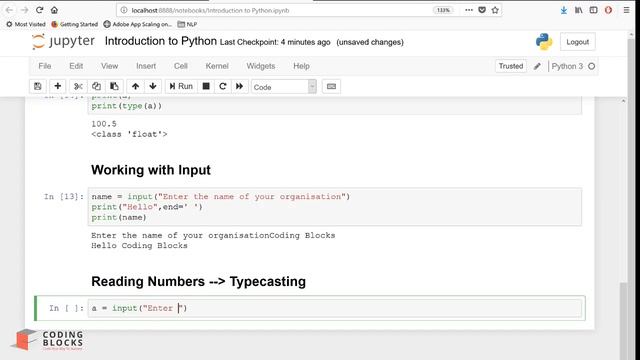Click the output value 100.5
This screenshot has height=360, width=640.
tap(104, 124)
